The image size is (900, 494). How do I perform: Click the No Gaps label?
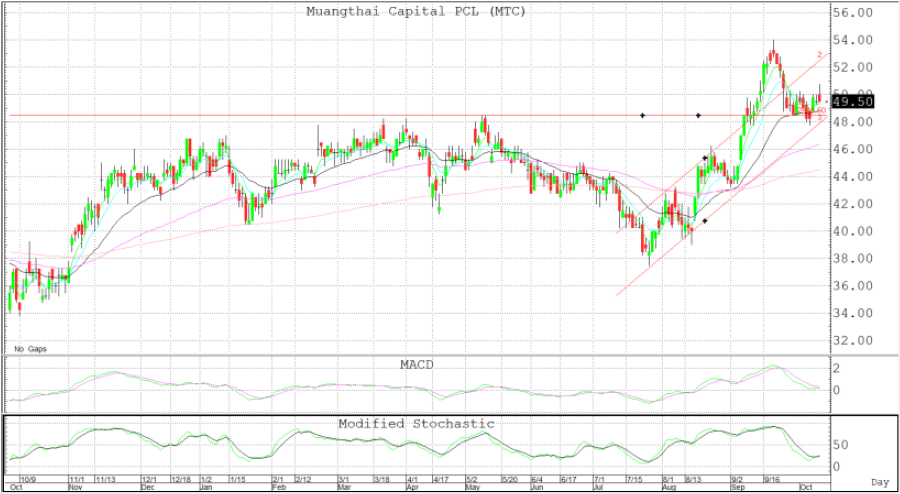pos(30,349)
